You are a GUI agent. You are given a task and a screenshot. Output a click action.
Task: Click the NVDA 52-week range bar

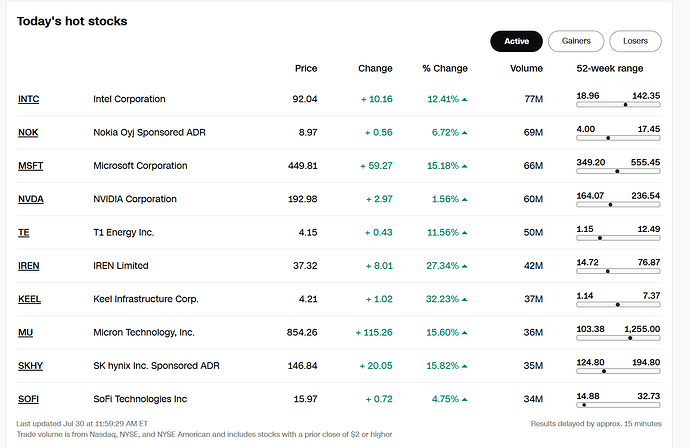[x=618, y=205]
